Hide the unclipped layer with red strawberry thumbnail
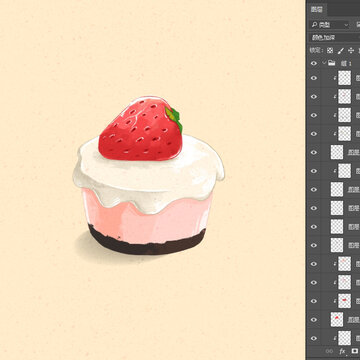Image resolution: width=360 pixels, height=360 pixels. pyautogui.click(x=314, y=319)
